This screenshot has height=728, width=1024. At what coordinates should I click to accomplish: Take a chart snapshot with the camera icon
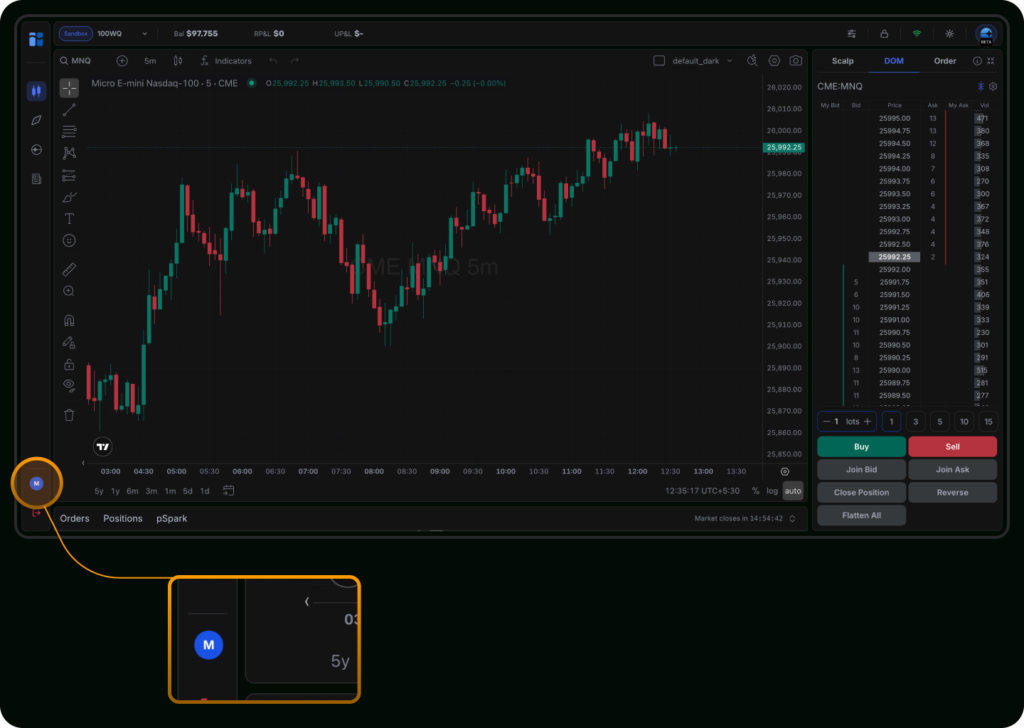[795, 61]
